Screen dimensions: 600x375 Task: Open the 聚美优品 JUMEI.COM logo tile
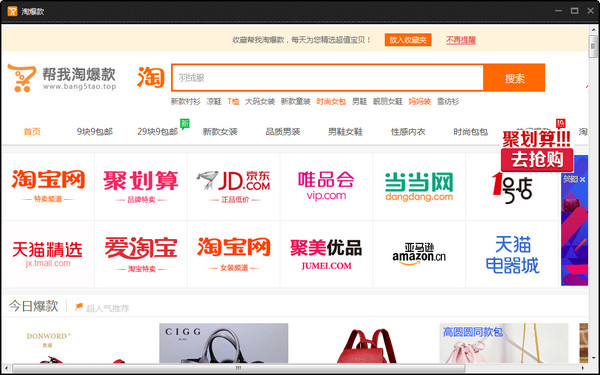pyautogui.click(x=326, y=254)
